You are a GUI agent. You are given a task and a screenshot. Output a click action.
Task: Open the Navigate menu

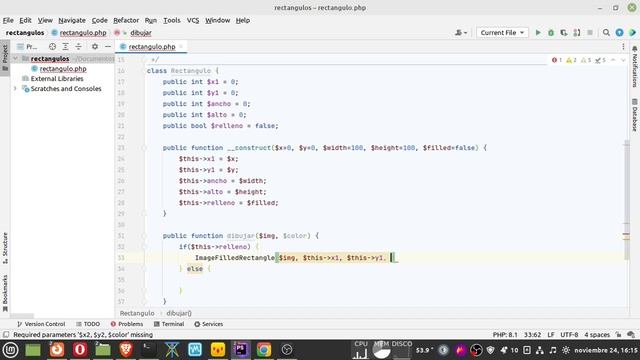pyautogui.click(x=72, y=20)
